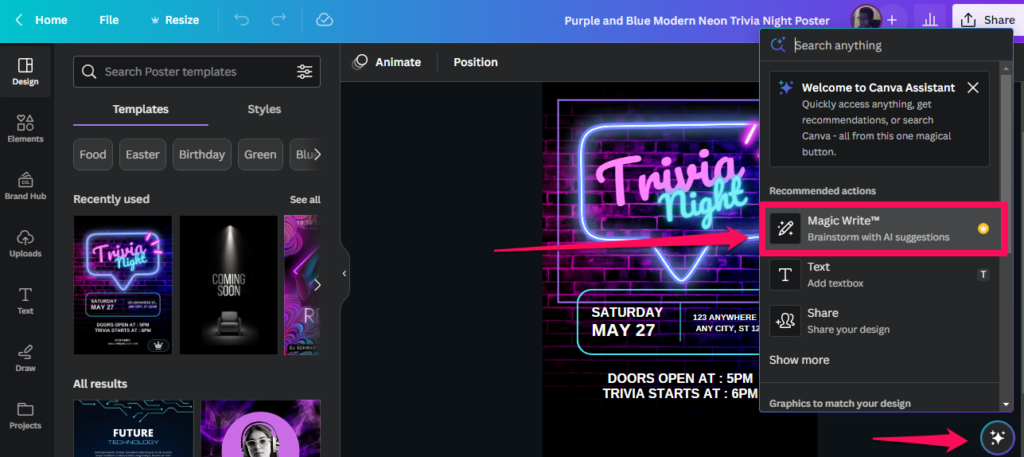Select the Green category chip
This screenshot has height=457, width=1024.
click(x=261, y=155)
